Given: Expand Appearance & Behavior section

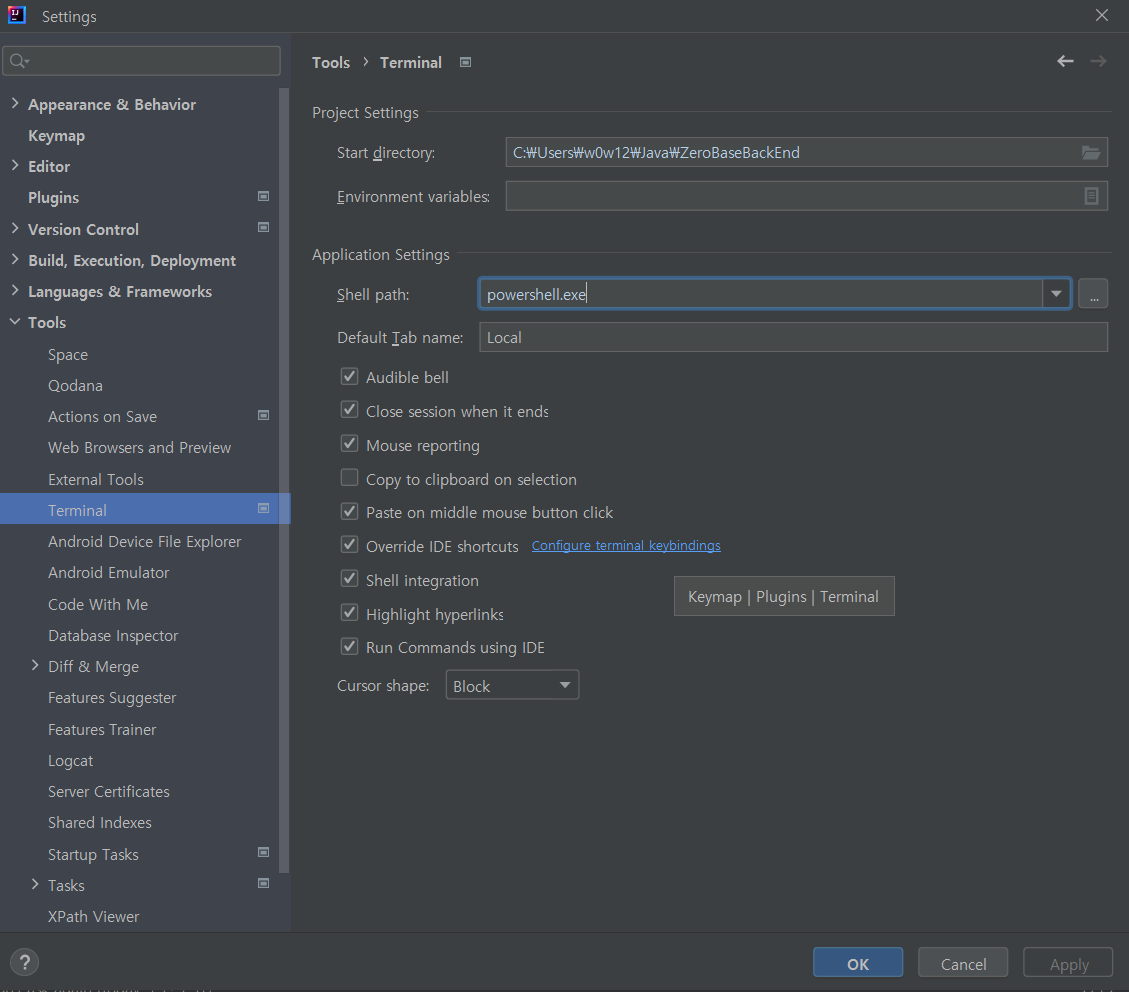Looking at the screenshot, I should click(14, 104).
